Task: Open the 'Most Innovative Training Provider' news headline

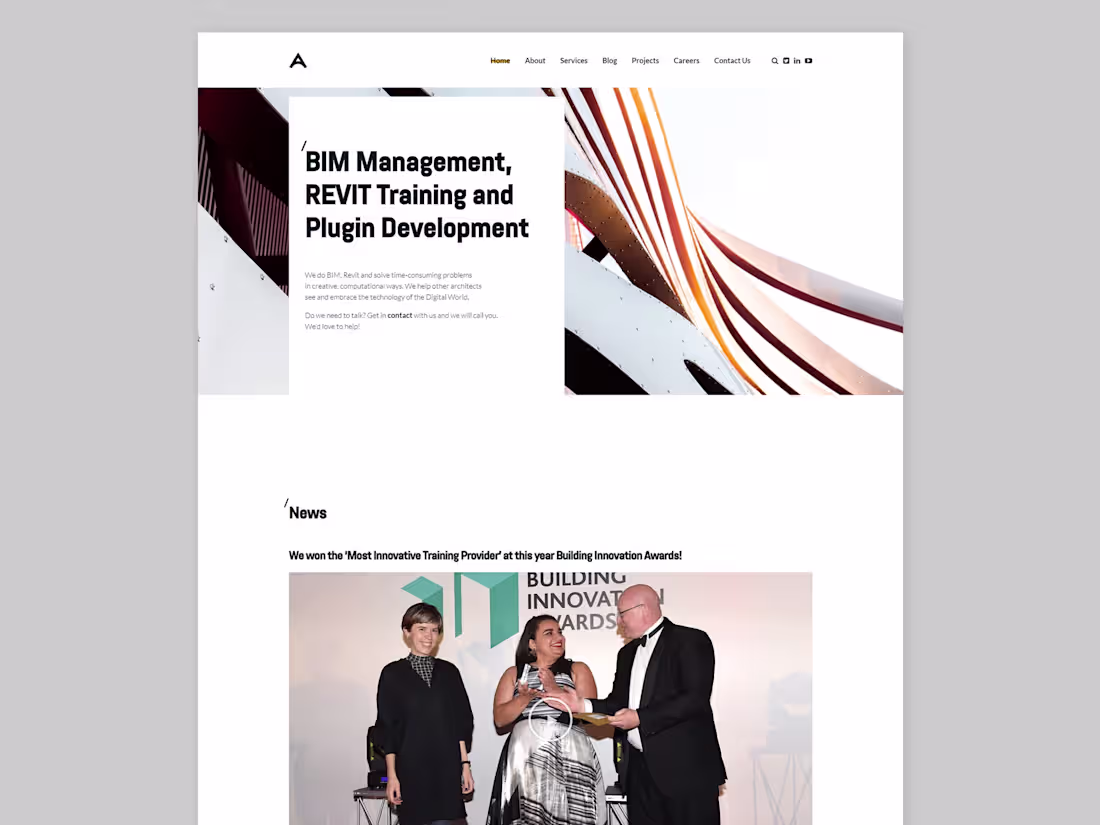Action: (x=485, y=556)
